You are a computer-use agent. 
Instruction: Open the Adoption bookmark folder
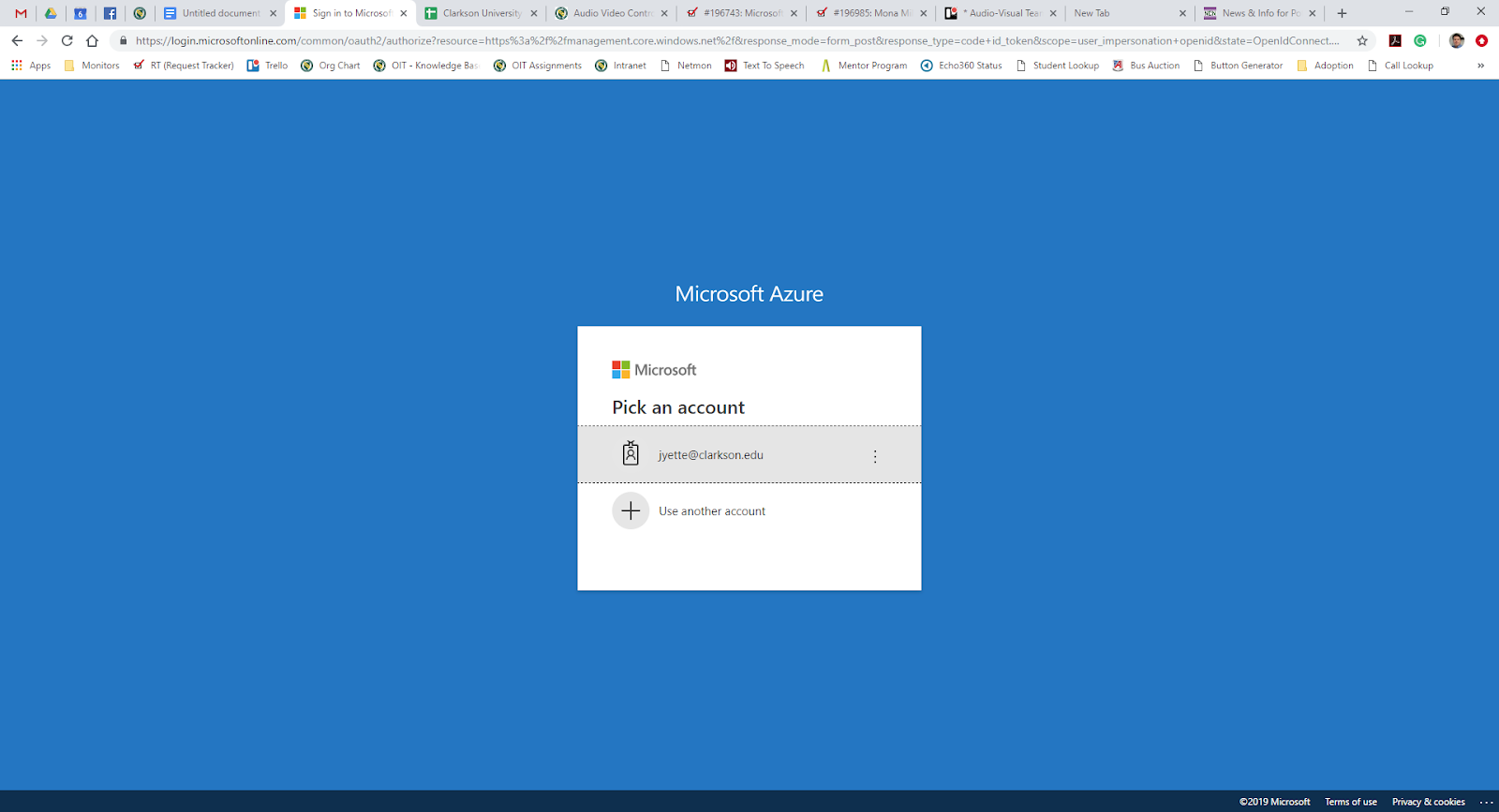point(1325,66)
